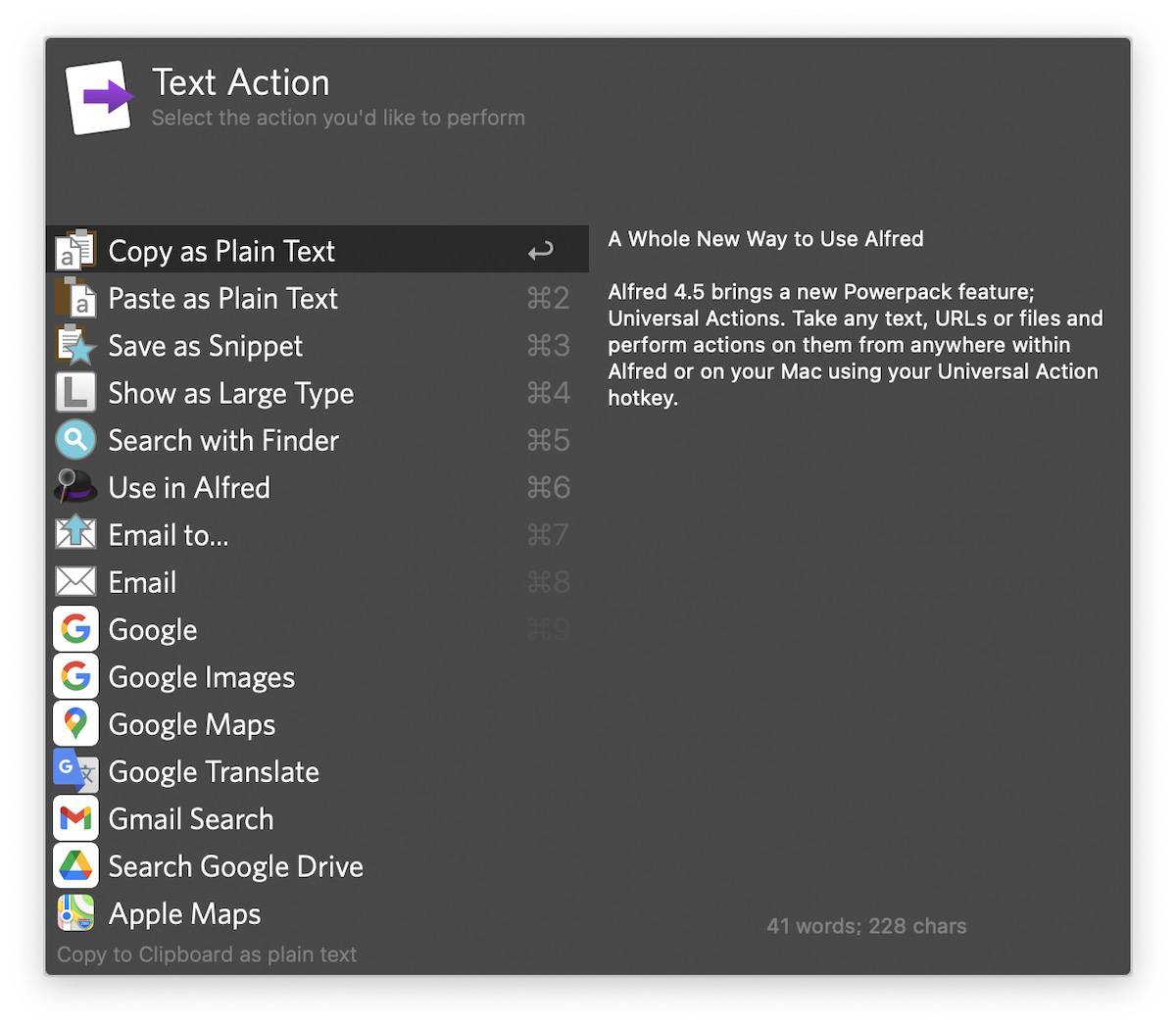The width and height of the screenshot is (1176, 1028).
Task: Click the Apple Maps icon
Action: [x=75, y=912]
